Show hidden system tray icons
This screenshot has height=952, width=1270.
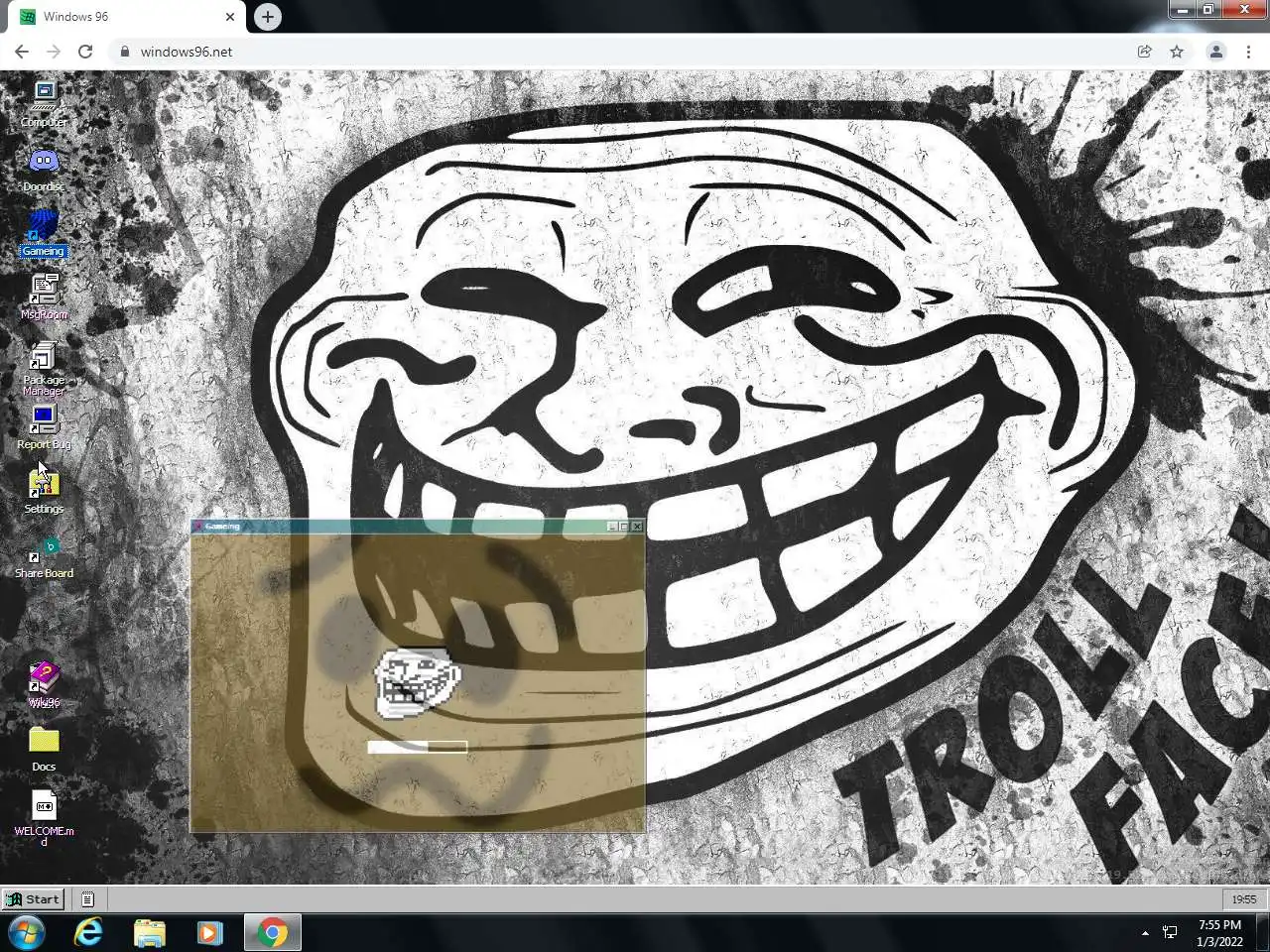click(1145, 932)
